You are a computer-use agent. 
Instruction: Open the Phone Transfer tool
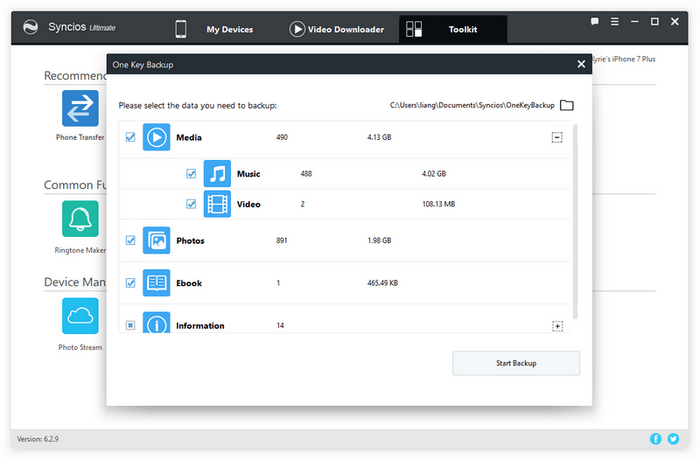tap(80, 108)
